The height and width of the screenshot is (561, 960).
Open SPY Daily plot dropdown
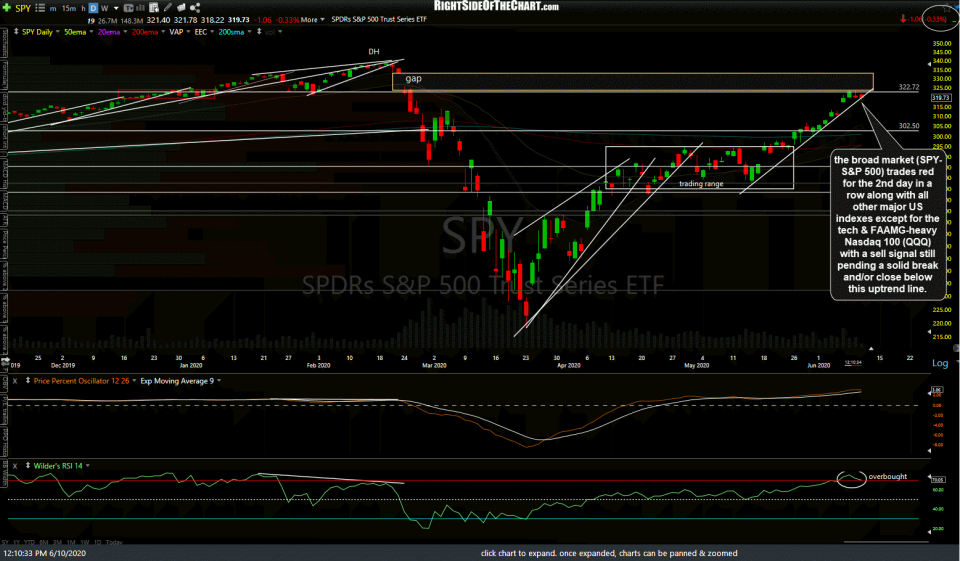[x=58, y=32]
